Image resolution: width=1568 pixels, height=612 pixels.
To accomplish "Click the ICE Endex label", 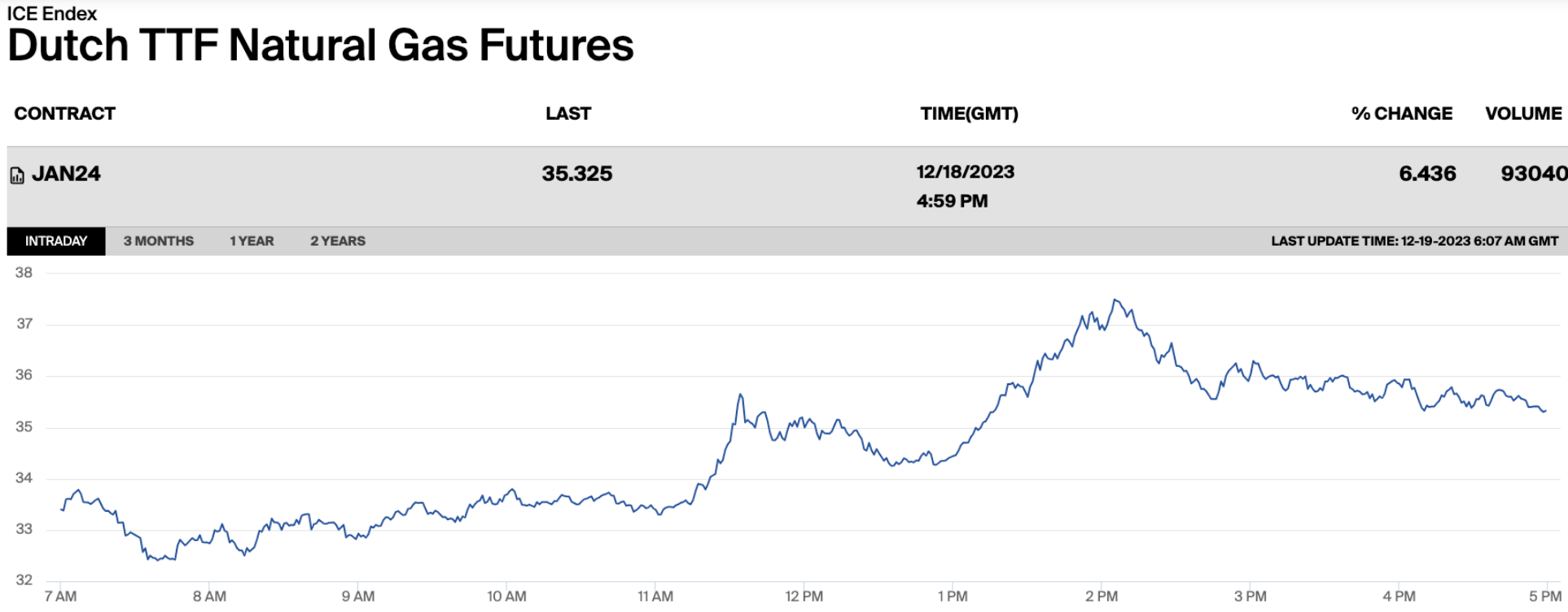I will tap(52, 14).
